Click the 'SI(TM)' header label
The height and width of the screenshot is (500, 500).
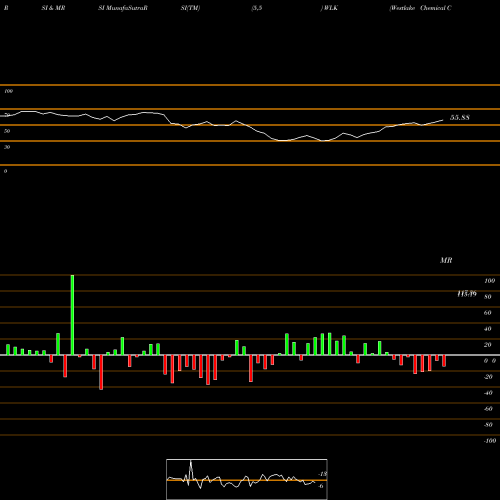point(190,8)
